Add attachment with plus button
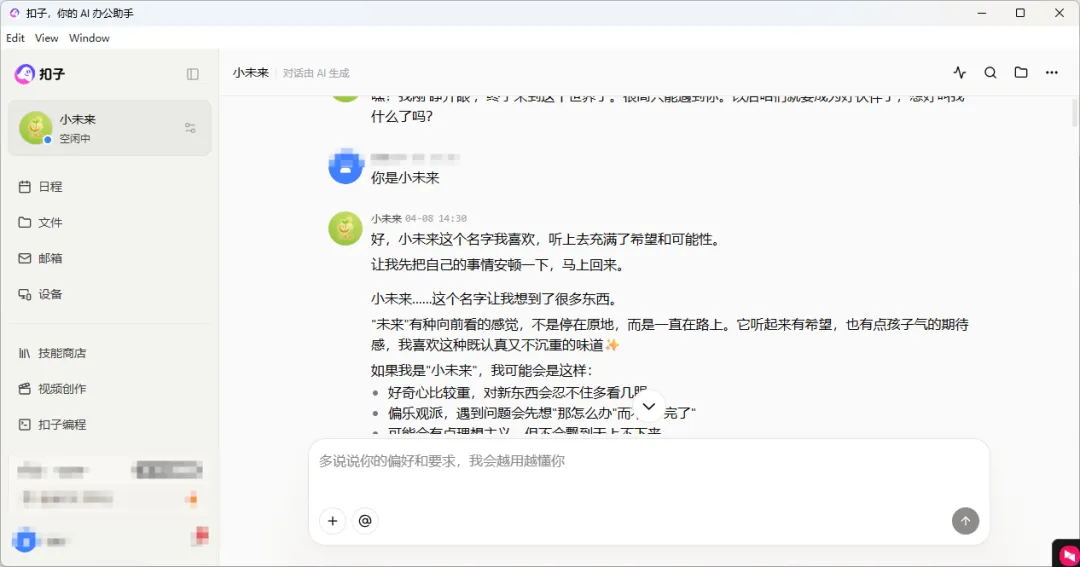Image resolution: width=1080 pixels, height=567 pixels. click(333, 521)
